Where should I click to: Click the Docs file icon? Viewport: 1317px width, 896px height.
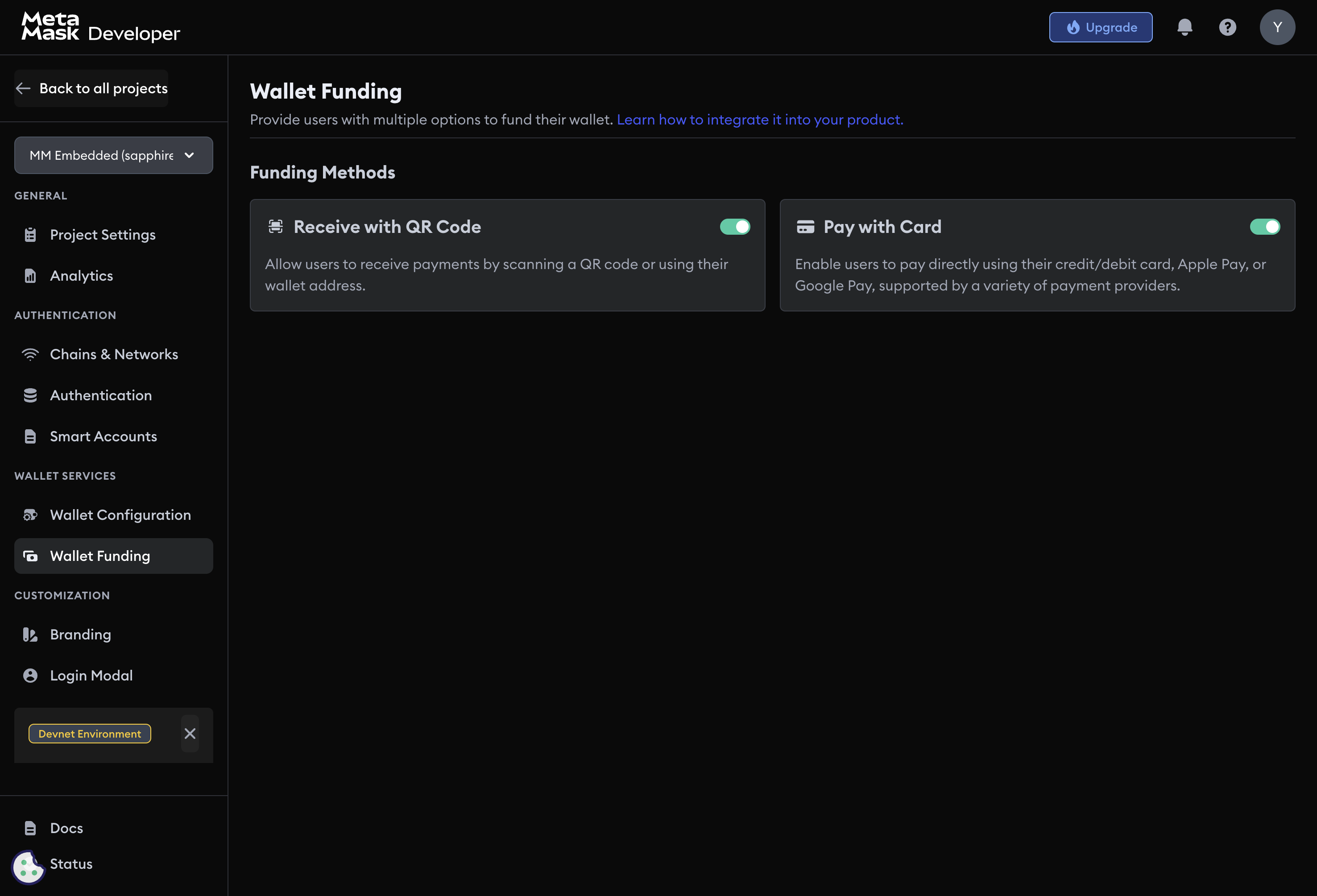coord(31,828)
